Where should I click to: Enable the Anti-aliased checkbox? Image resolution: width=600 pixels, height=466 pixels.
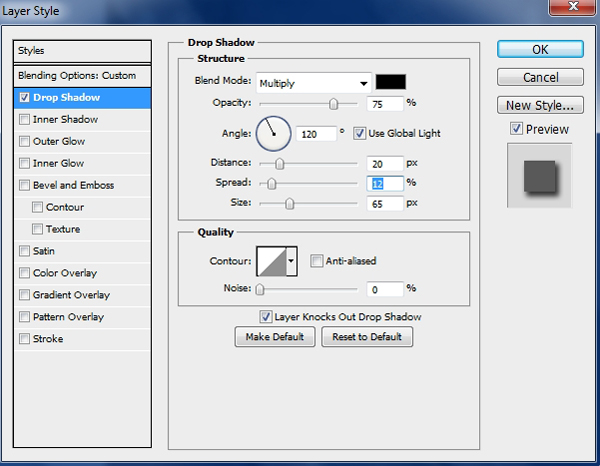tap(316, 262)
